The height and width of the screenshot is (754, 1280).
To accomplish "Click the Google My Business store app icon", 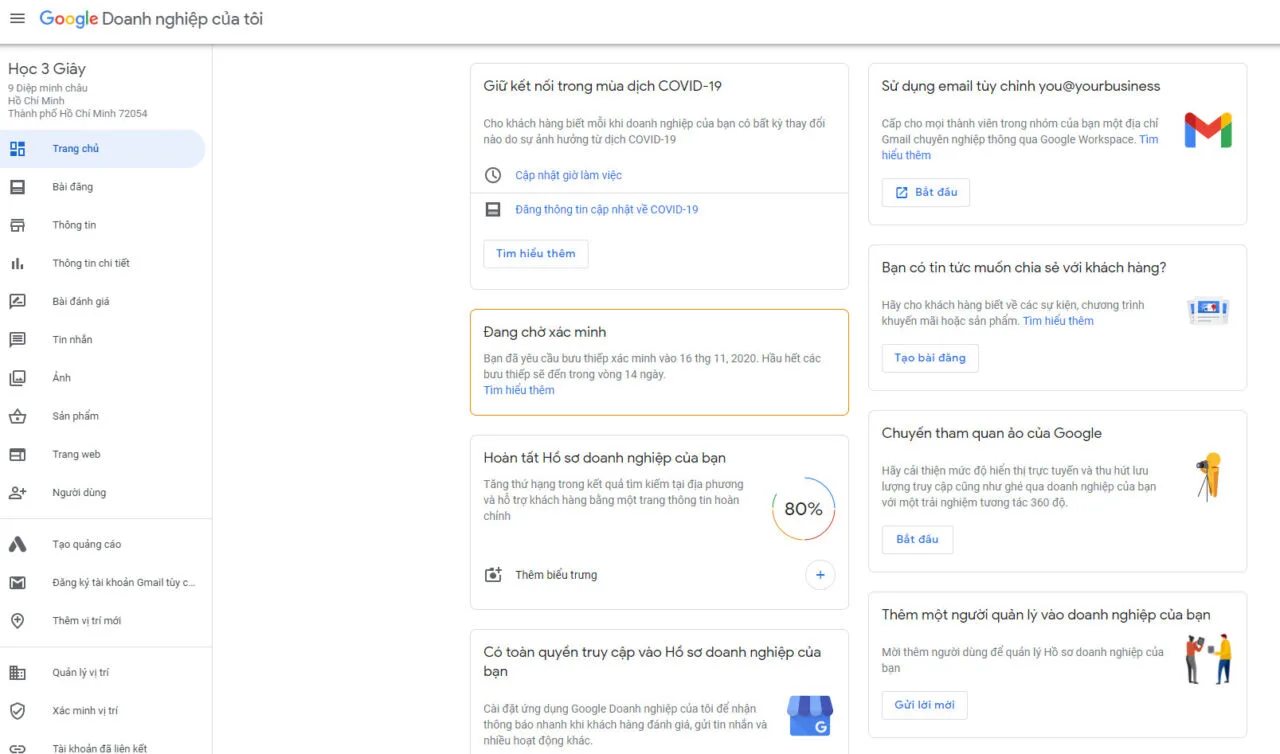I will (810, 715).
